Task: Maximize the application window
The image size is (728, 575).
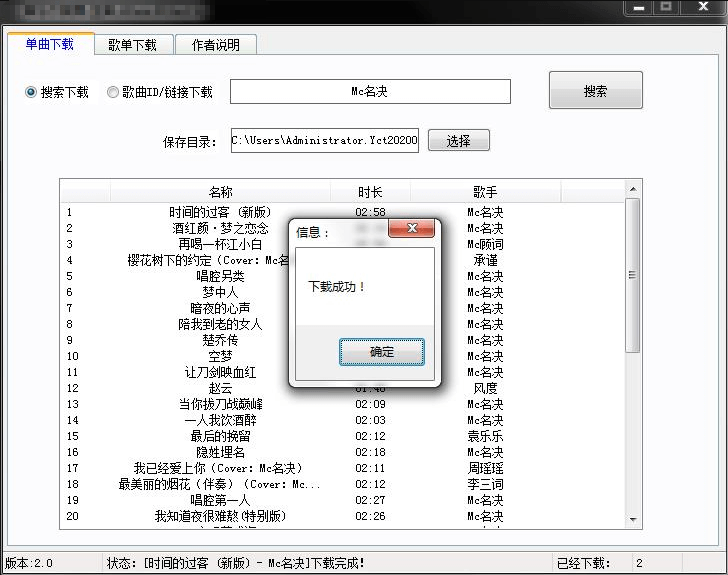Action: tap(667, 7)
